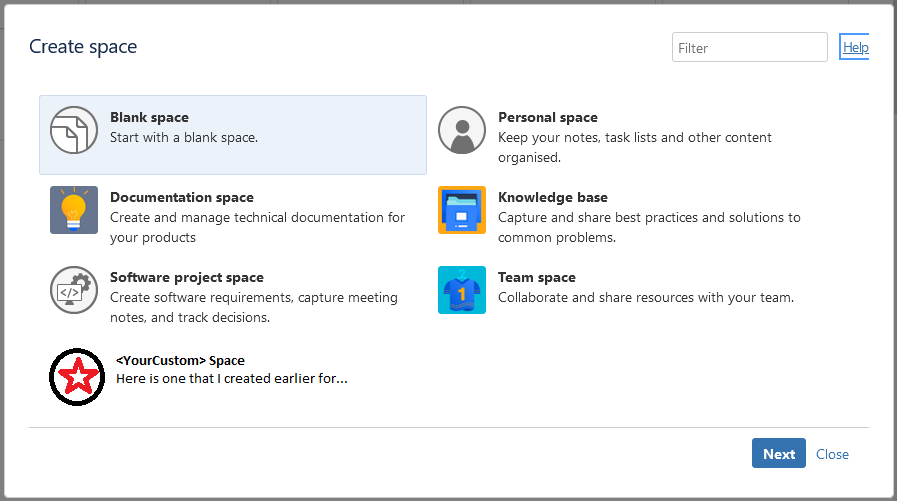Image resolution: width=897 pixels, height=501 pixels.
Task: Click 'Here is one that I created earlier' text
Action: [x=232, y=379]
